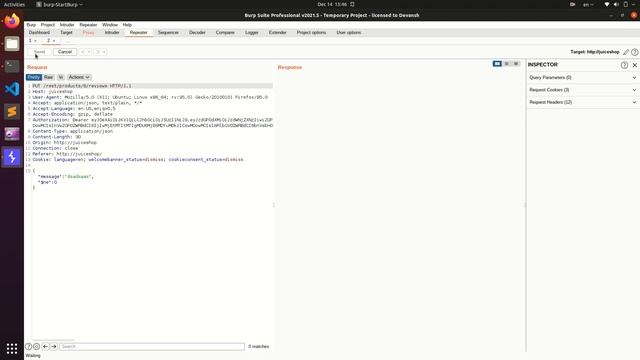Click the request search input field
640x360 pixels.
point(152,346)
